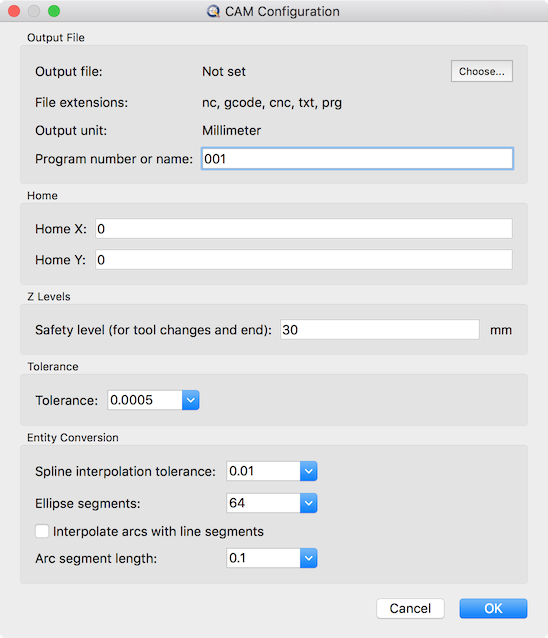Enable Interpolate arcs with line segments
This screenshot has width=548, height=638.
pyautogui.click(x=42, y=531)
